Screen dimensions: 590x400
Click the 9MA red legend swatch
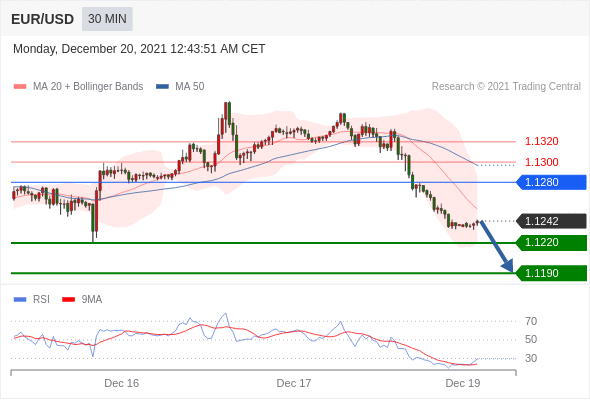pos(68,300)
